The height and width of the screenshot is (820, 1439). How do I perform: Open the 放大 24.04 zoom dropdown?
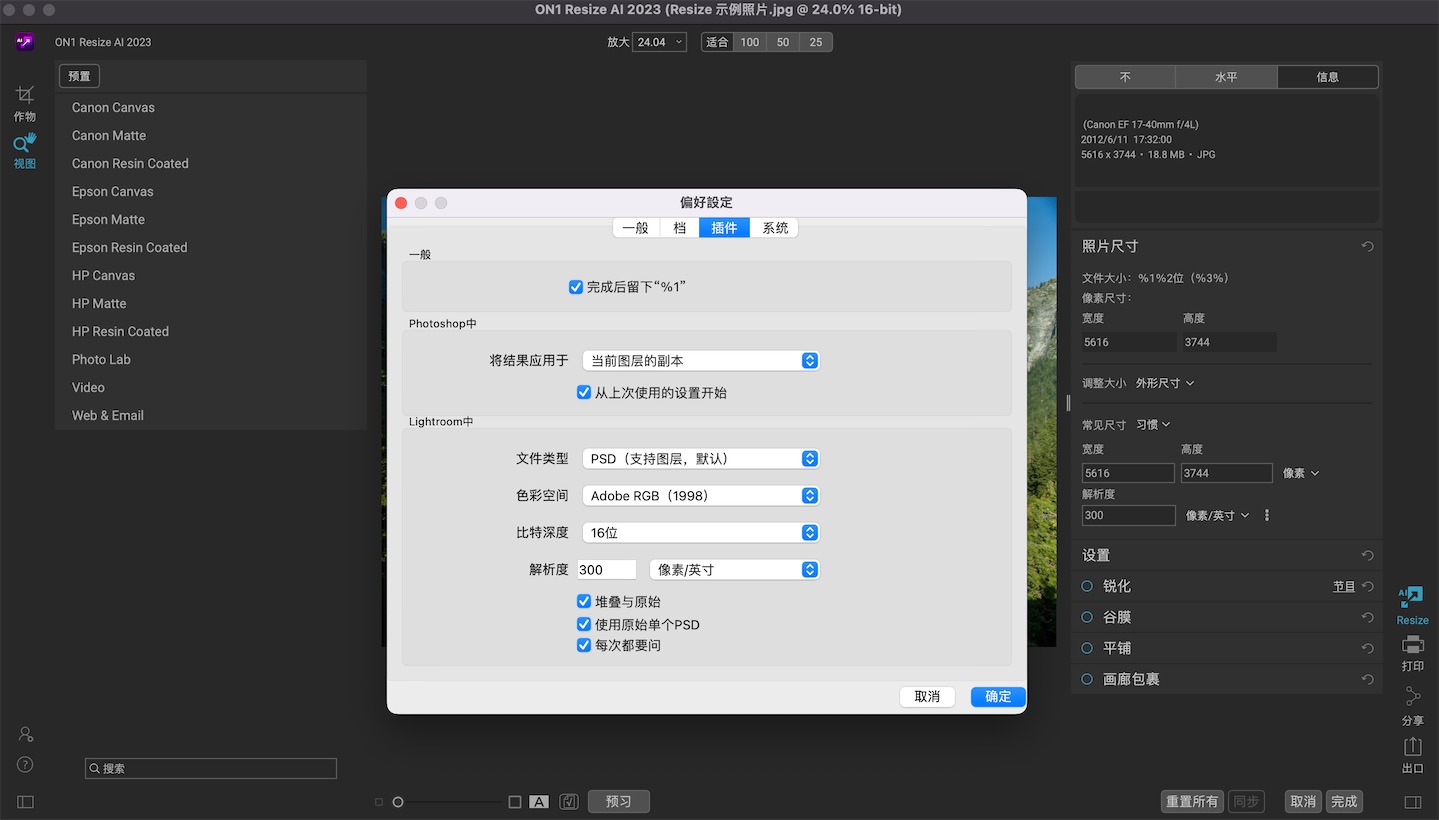[x=660, y=42]
